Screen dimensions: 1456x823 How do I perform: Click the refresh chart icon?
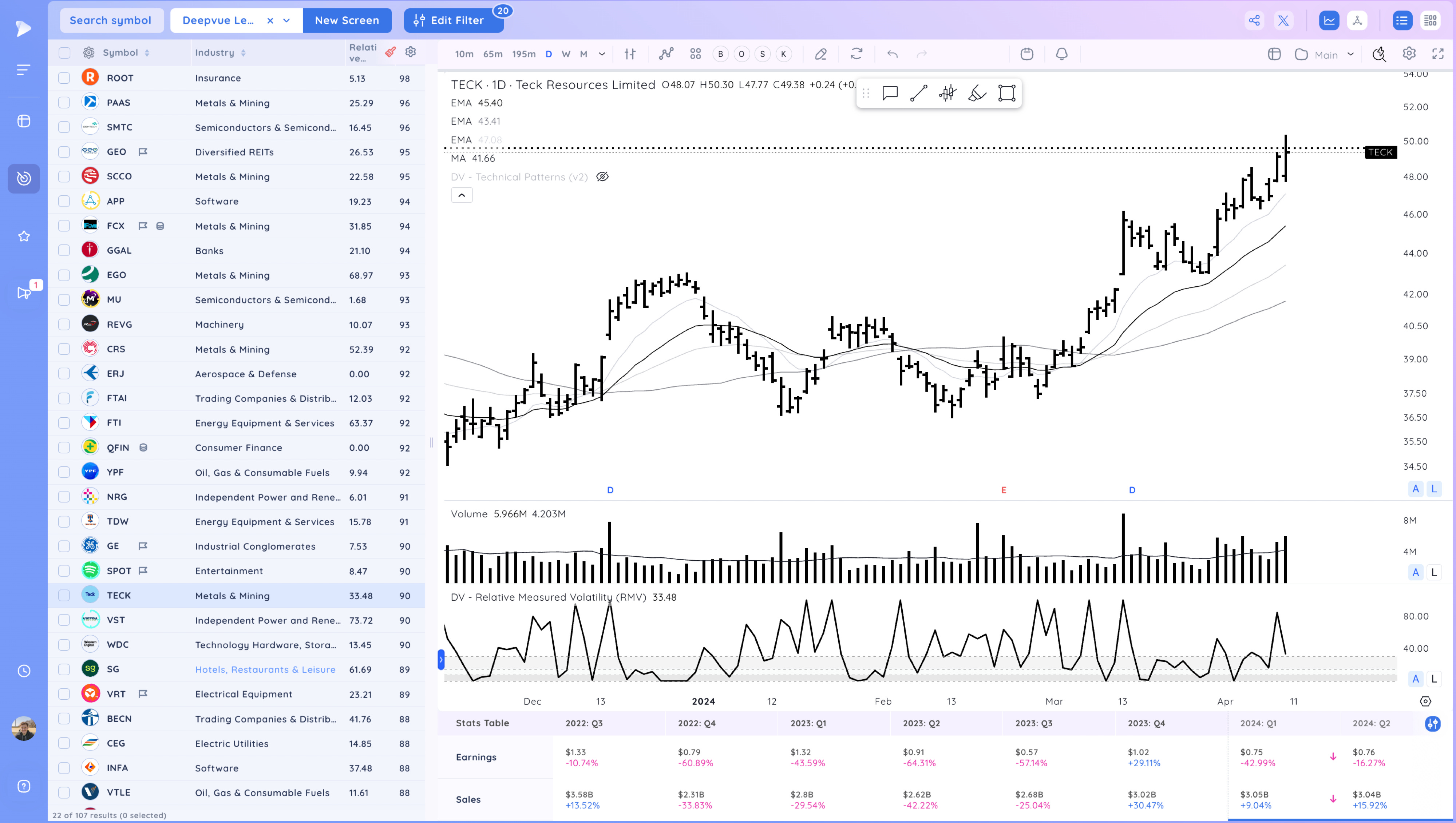click(x=856, y=54)
